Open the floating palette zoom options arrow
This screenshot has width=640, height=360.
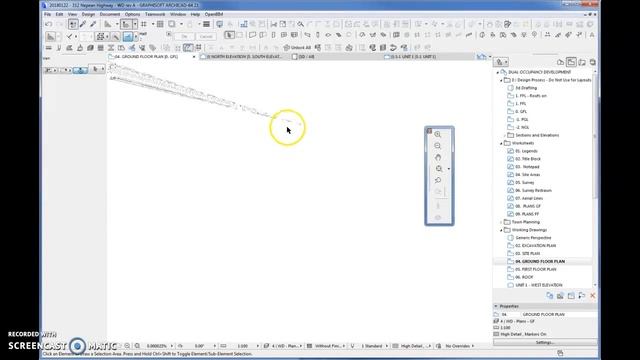click(x=449, y=169)
